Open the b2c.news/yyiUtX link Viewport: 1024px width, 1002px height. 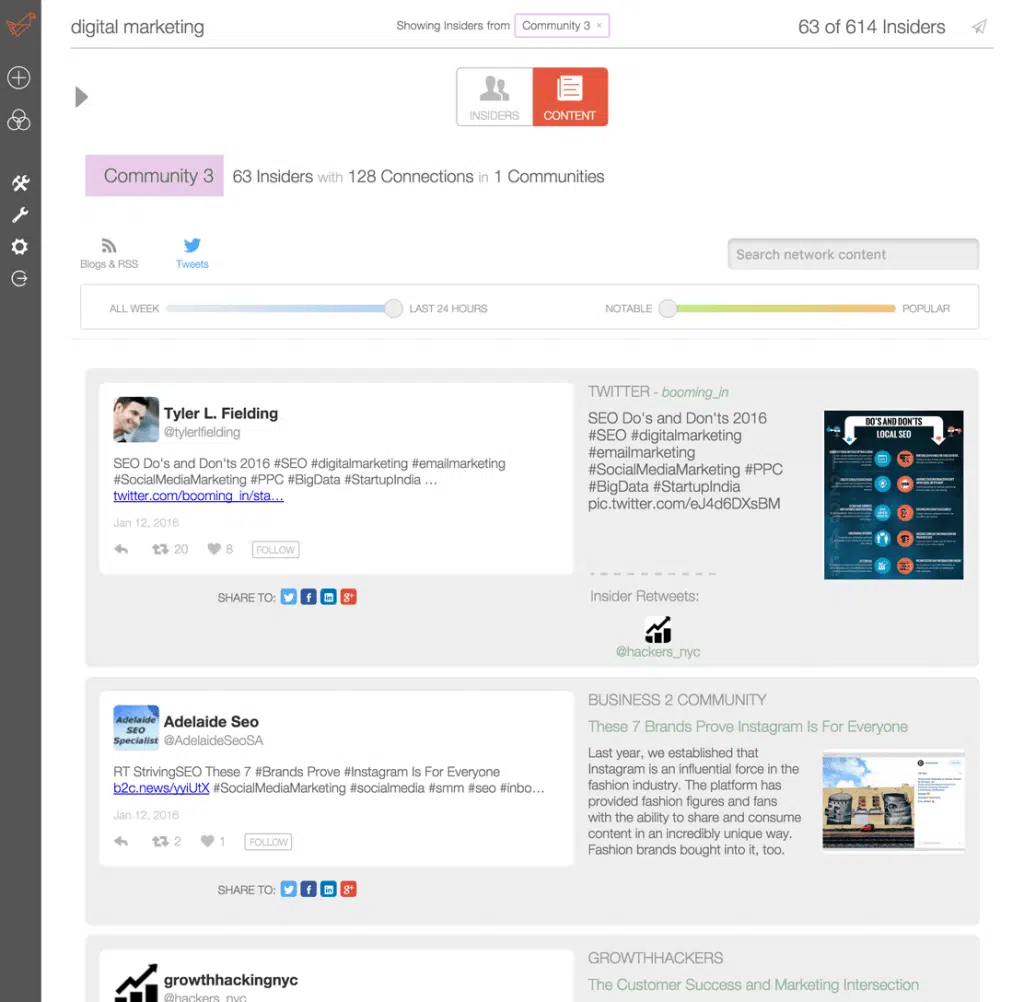161,788
